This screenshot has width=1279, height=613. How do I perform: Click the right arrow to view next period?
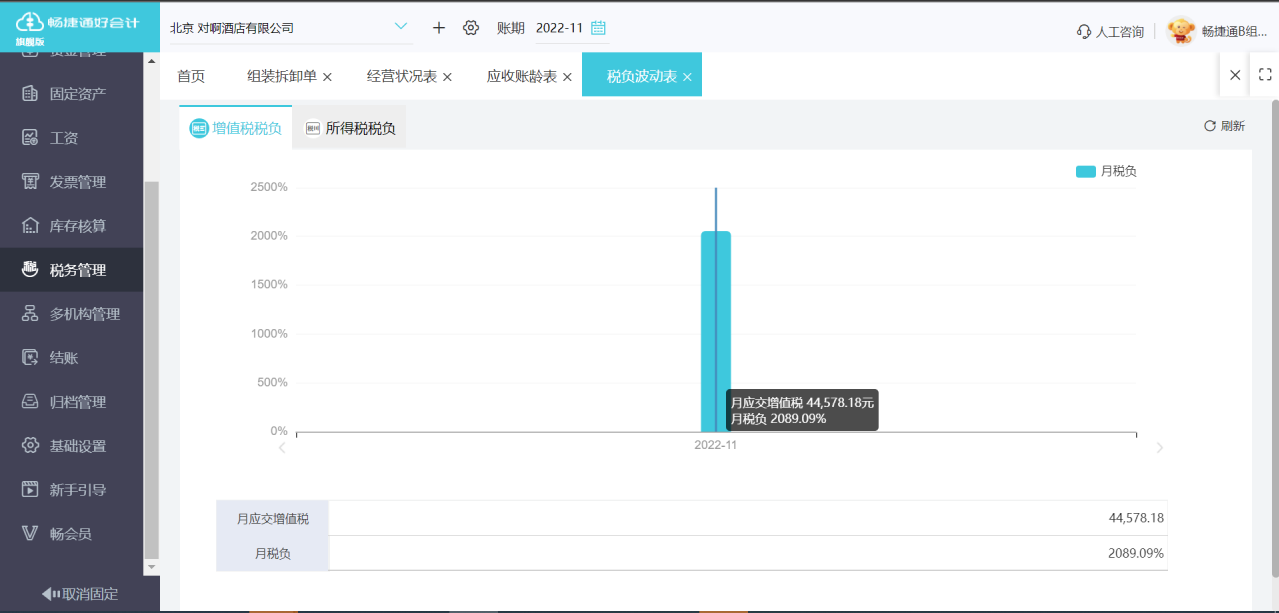(x=1159, y=448)
